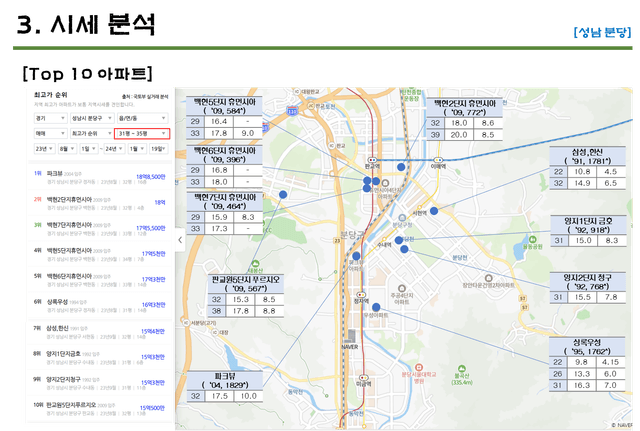Open the 24년 end year dropdown

(x=114, y=149)
